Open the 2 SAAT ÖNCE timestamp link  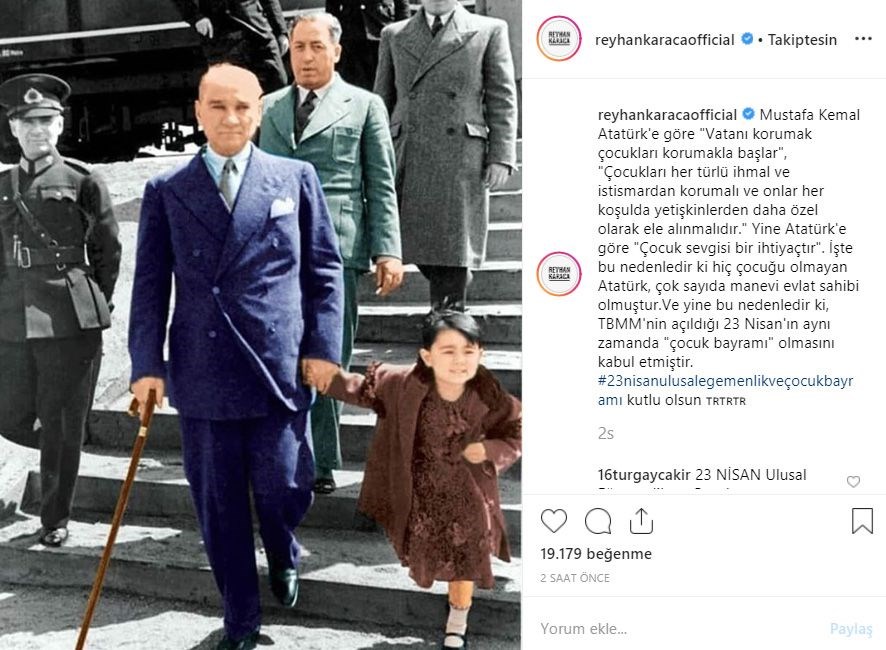point(575,578)
